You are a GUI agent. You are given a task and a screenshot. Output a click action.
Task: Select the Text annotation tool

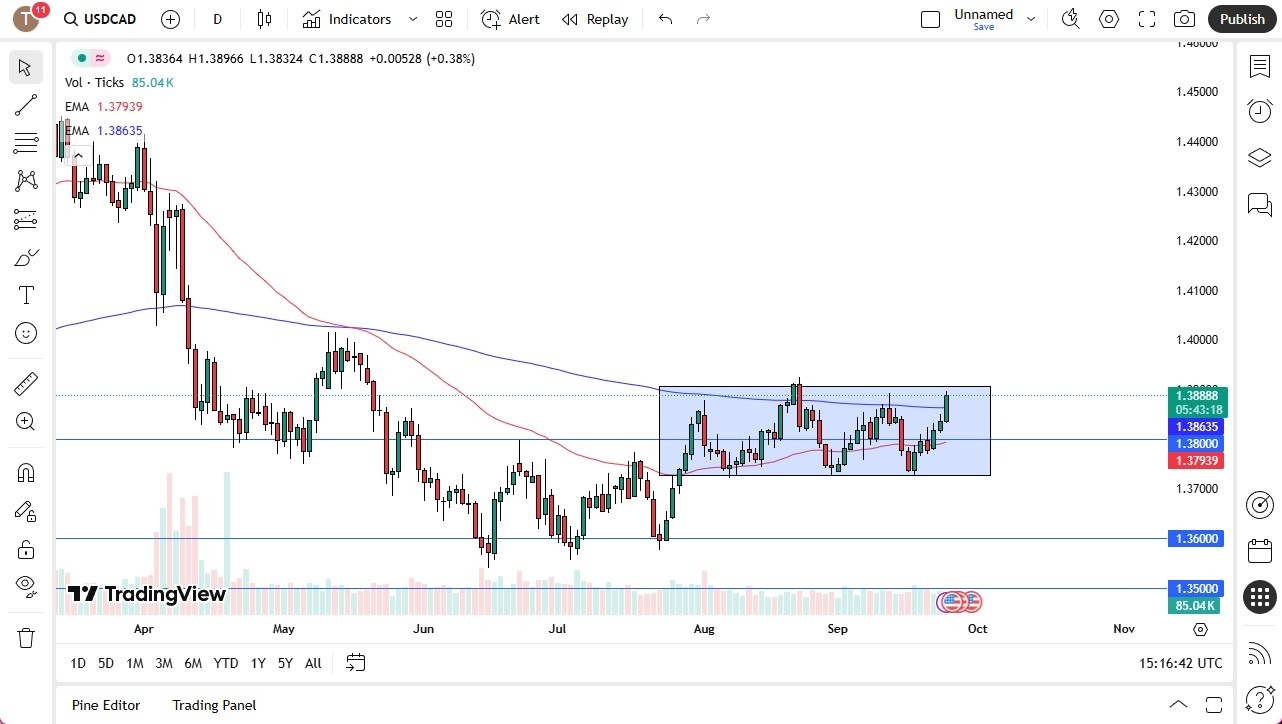click(26, 294)
